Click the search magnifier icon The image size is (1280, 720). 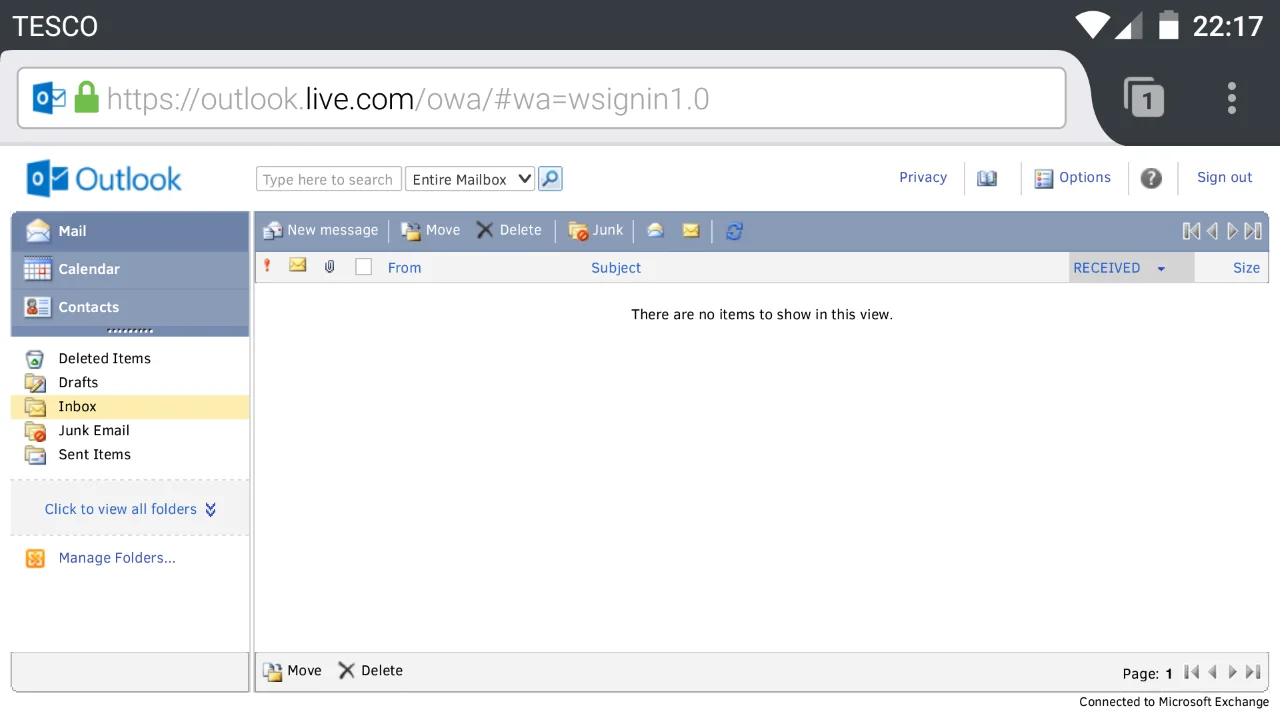click(x=550, y=179)
